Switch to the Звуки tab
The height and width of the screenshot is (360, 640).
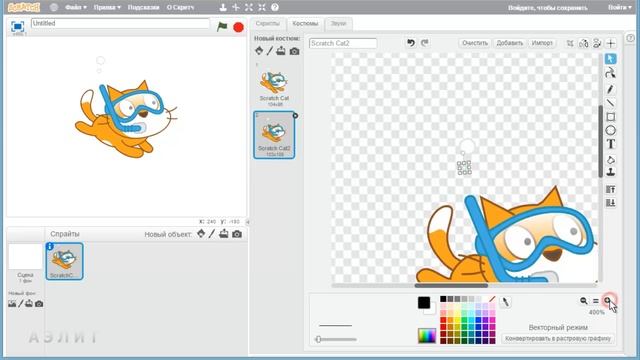coord(338,24)
